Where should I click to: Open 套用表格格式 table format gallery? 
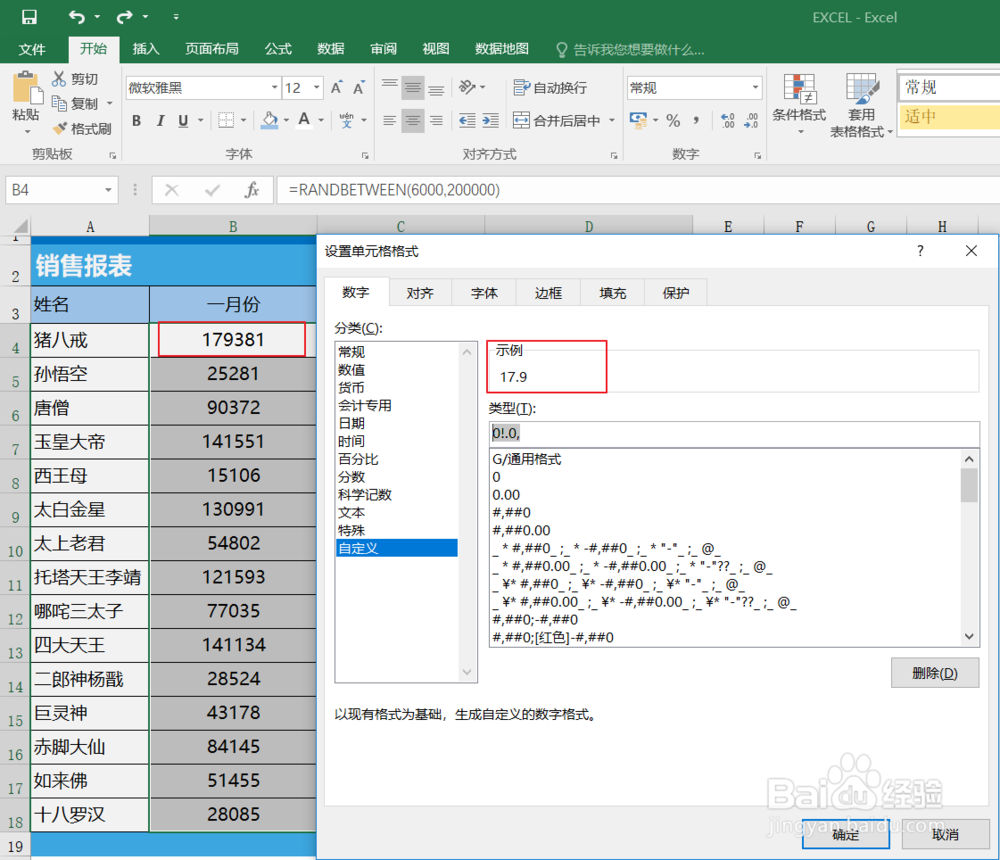click(861, 105)
